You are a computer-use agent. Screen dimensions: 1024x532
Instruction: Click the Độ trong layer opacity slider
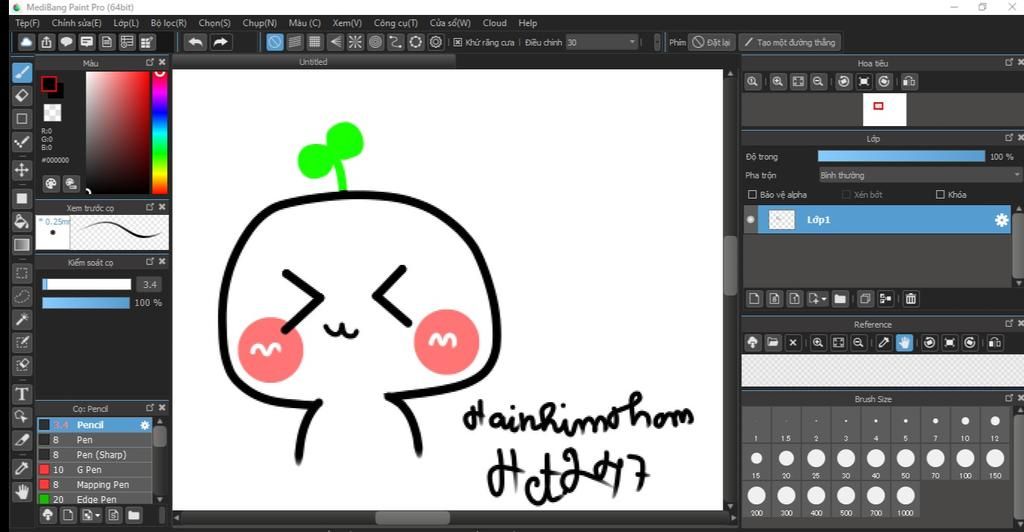901,157
